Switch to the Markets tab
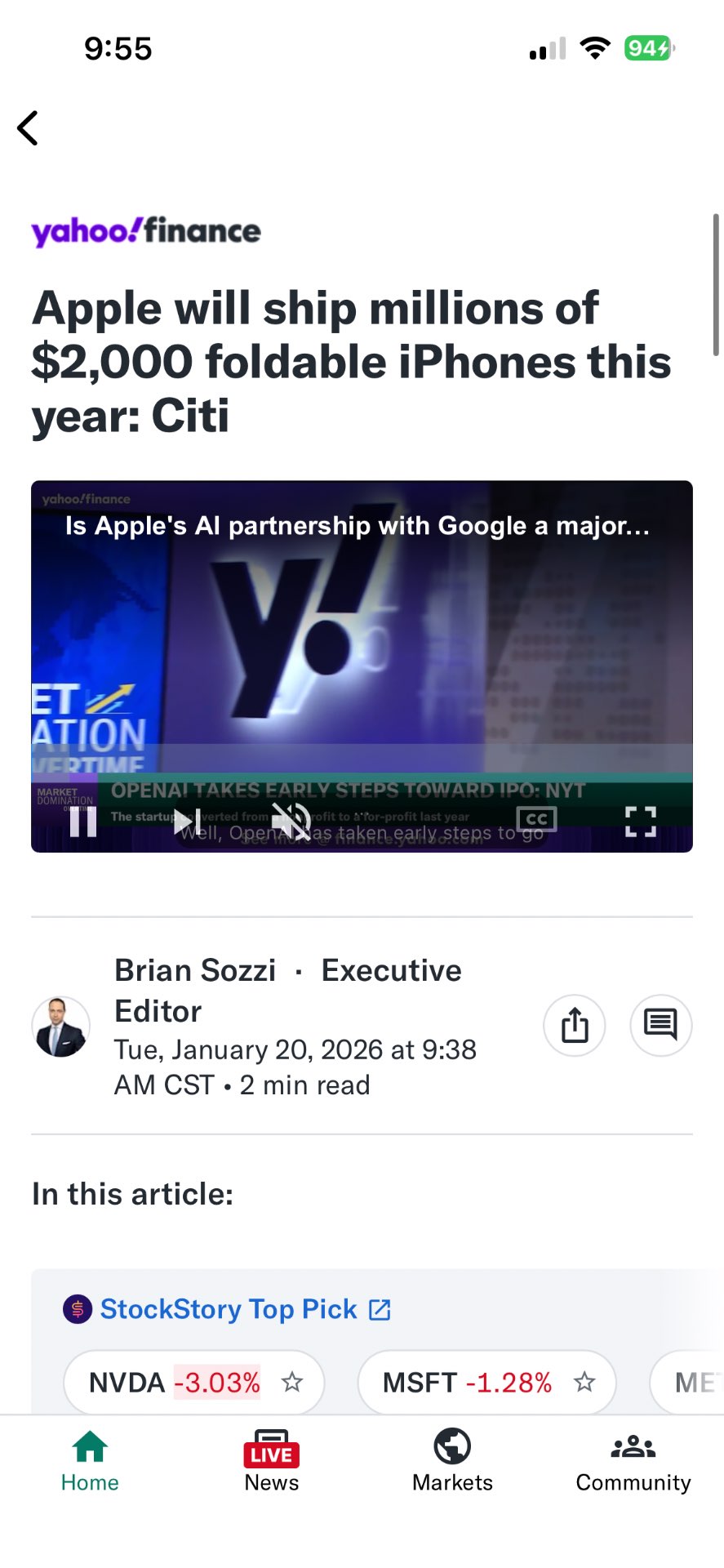Viewport: 724px width, 1568px height. (452, 1461)
